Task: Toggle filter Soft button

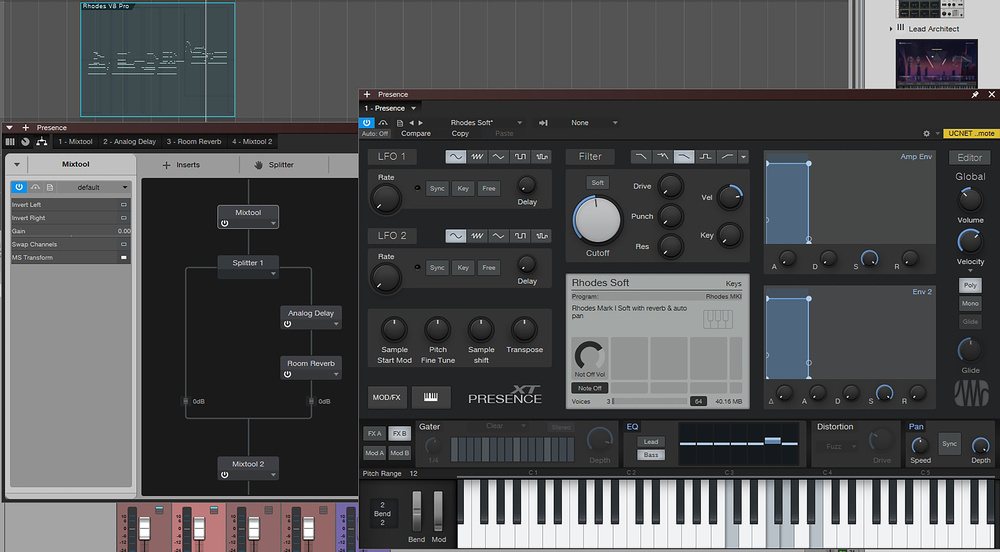Action: pyautogui.click(x=598, y=183)
